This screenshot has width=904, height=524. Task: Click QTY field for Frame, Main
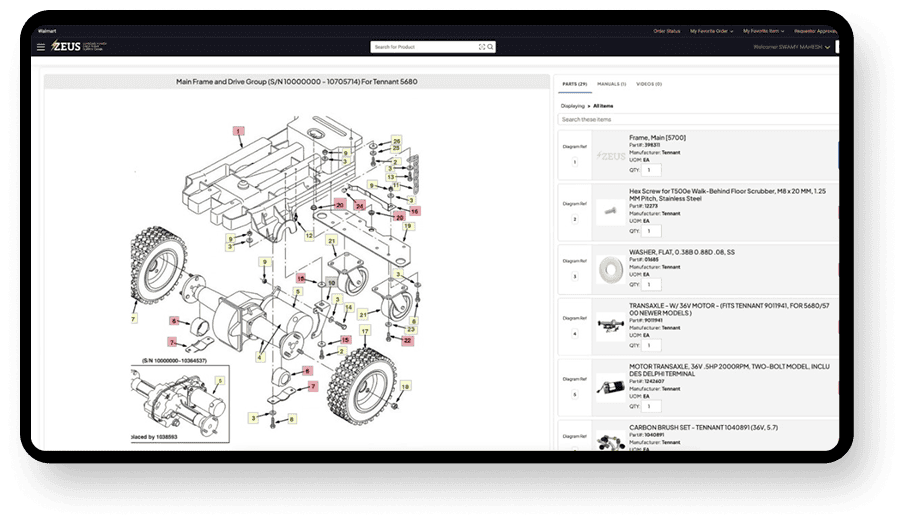point(651,170)
